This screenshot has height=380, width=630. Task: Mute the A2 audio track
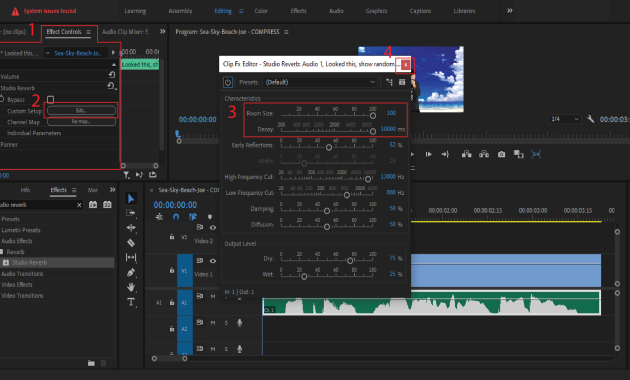(x=213, y=323)
